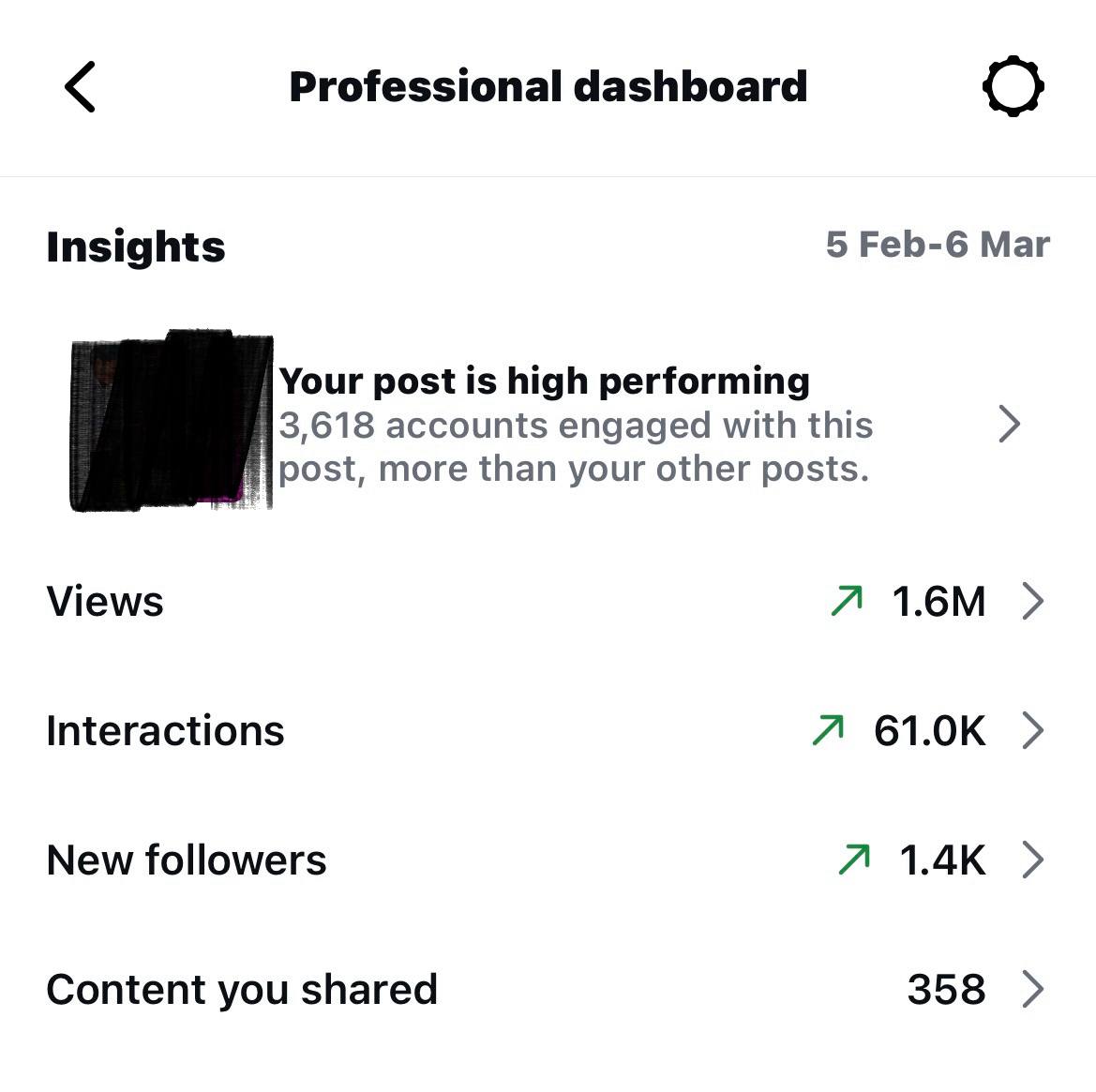Select the 5 Feb-6 Mar date range
Image resolution: width=1096 pixels, height=1092 pixels.
(938, 245)
